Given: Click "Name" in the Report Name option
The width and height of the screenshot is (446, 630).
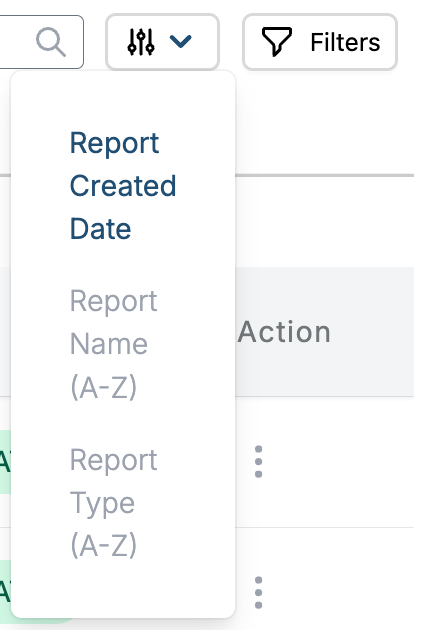Looking at the screenshot, I should pyautogui.click(x=109, y=344).
